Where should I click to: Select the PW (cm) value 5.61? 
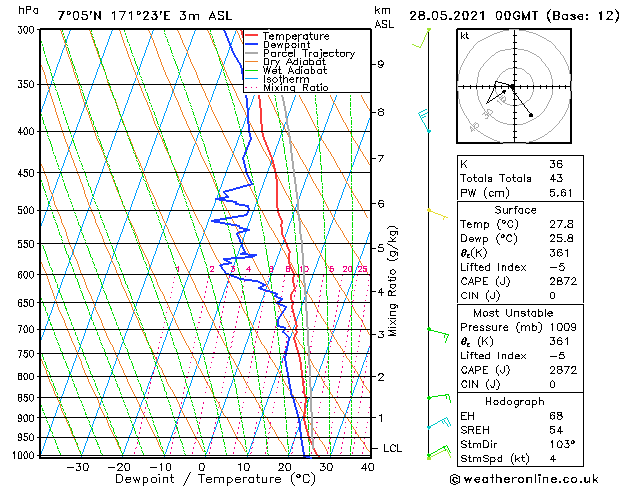click(x=561, y=193)
